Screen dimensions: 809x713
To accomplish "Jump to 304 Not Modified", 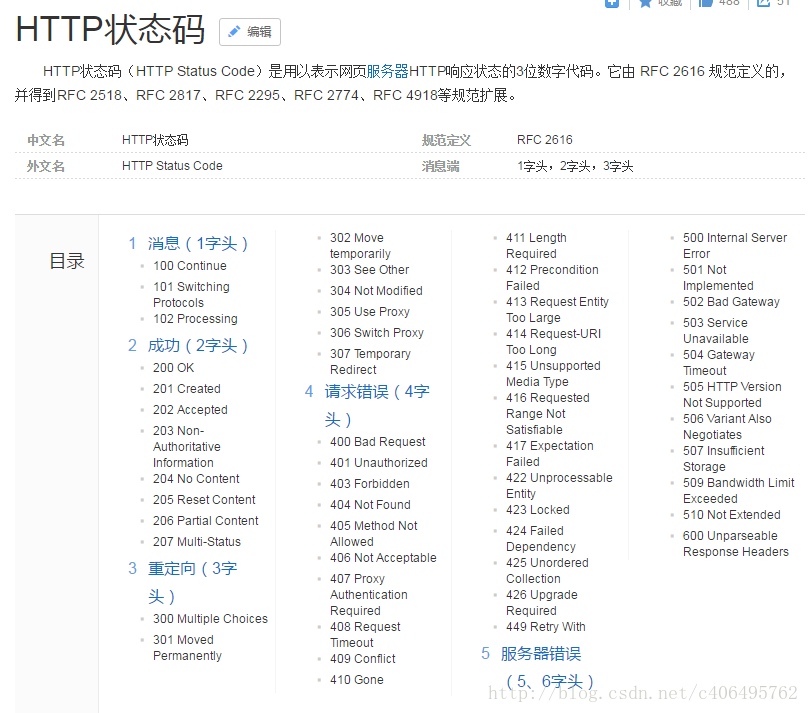I will point(376,290).
